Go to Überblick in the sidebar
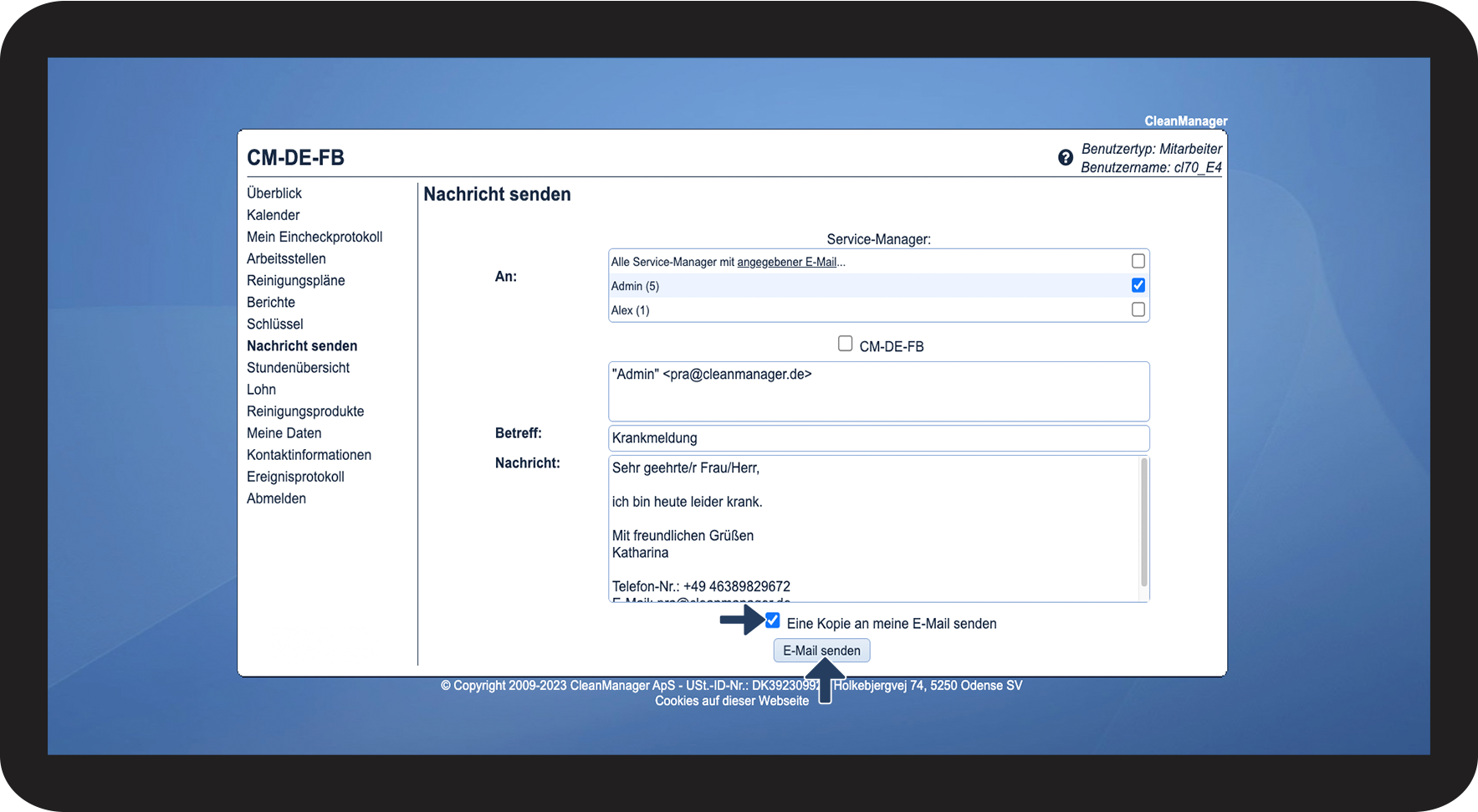1478x812 pixels. 274,193
